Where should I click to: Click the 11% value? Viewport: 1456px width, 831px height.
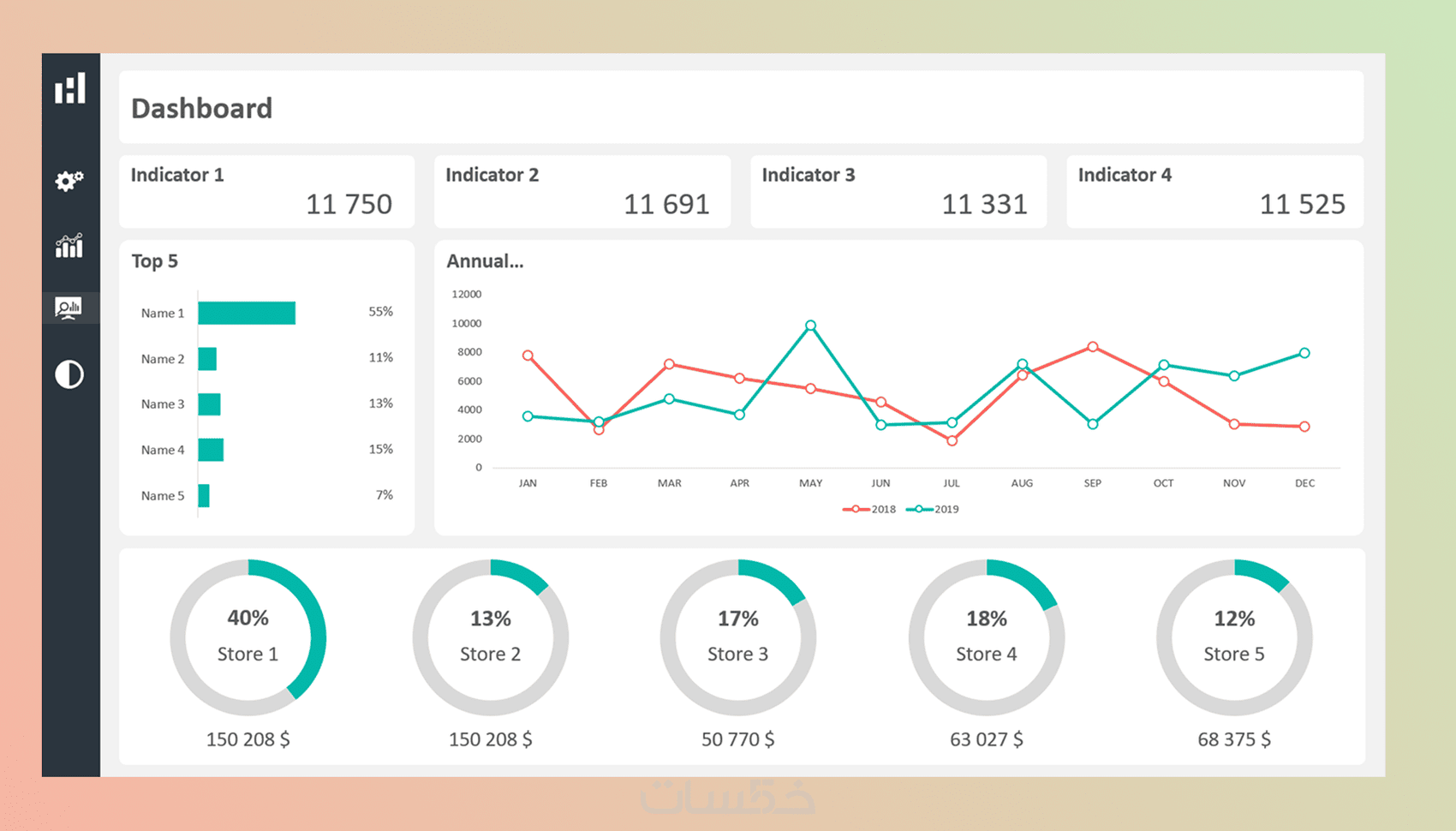(381, 357)
